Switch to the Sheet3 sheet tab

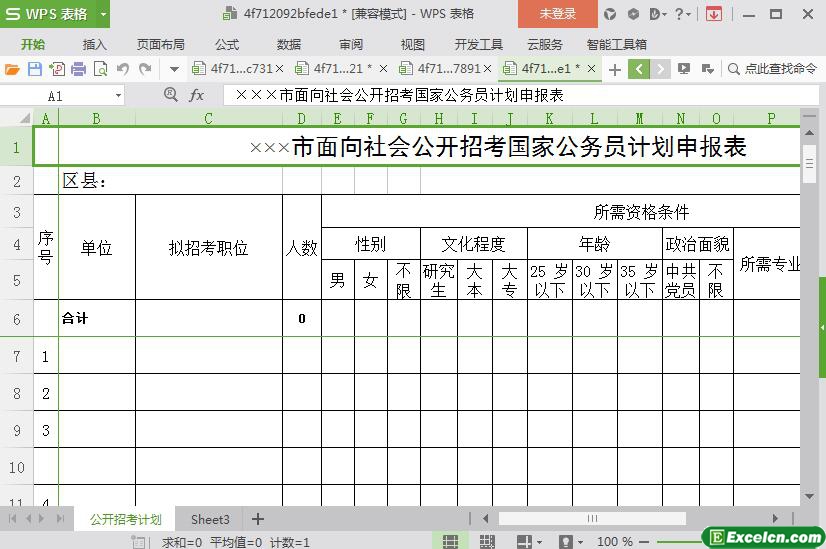pos(210,519)
